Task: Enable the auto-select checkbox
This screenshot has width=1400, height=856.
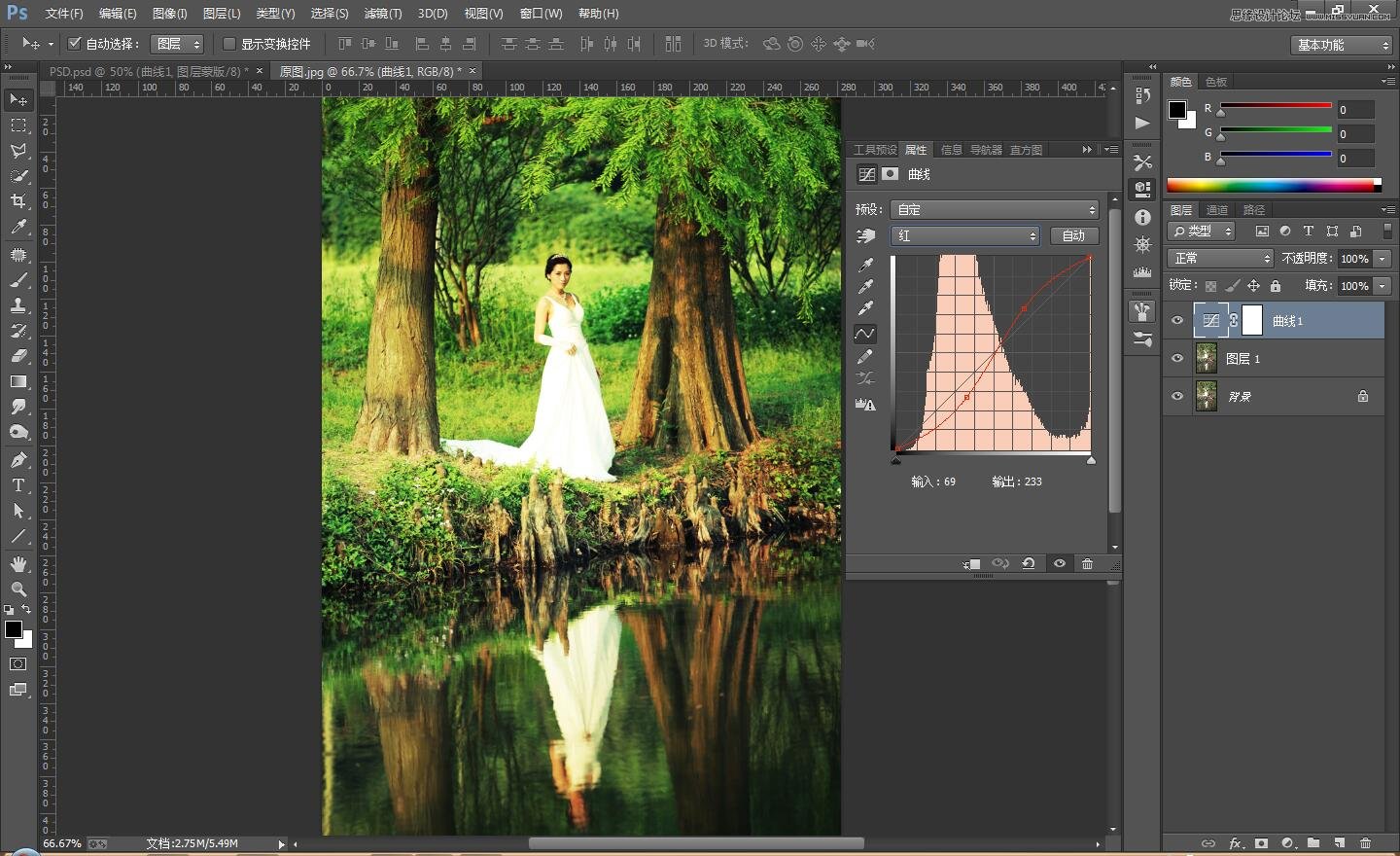Action: point(74,44)
